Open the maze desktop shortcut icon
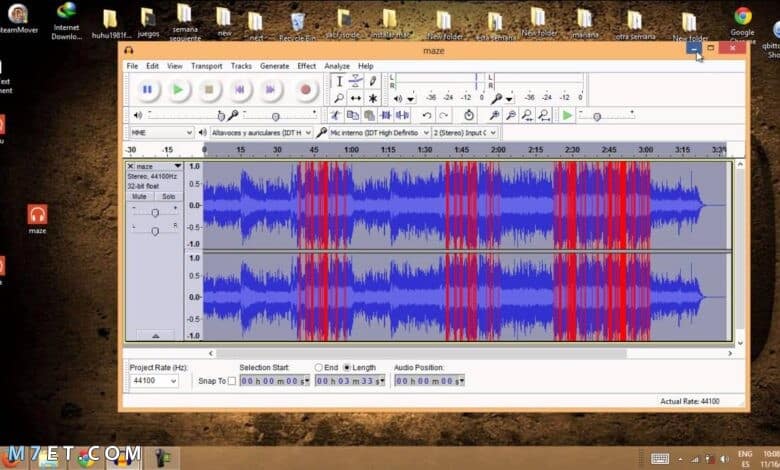The image size is (780, 470). coord(37,219)
